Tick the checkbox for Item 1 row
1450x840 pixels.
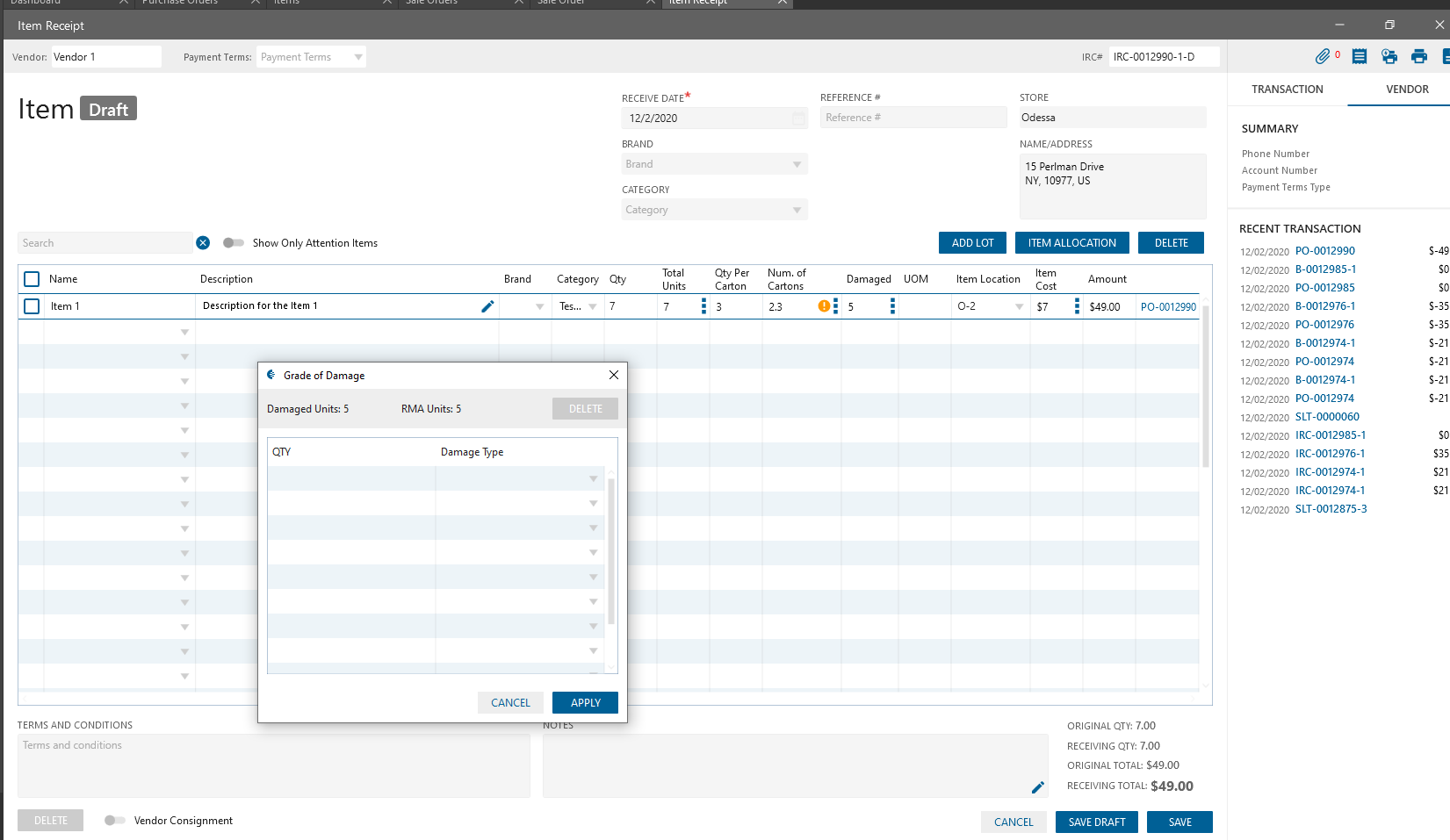click(x=32, y=306)
